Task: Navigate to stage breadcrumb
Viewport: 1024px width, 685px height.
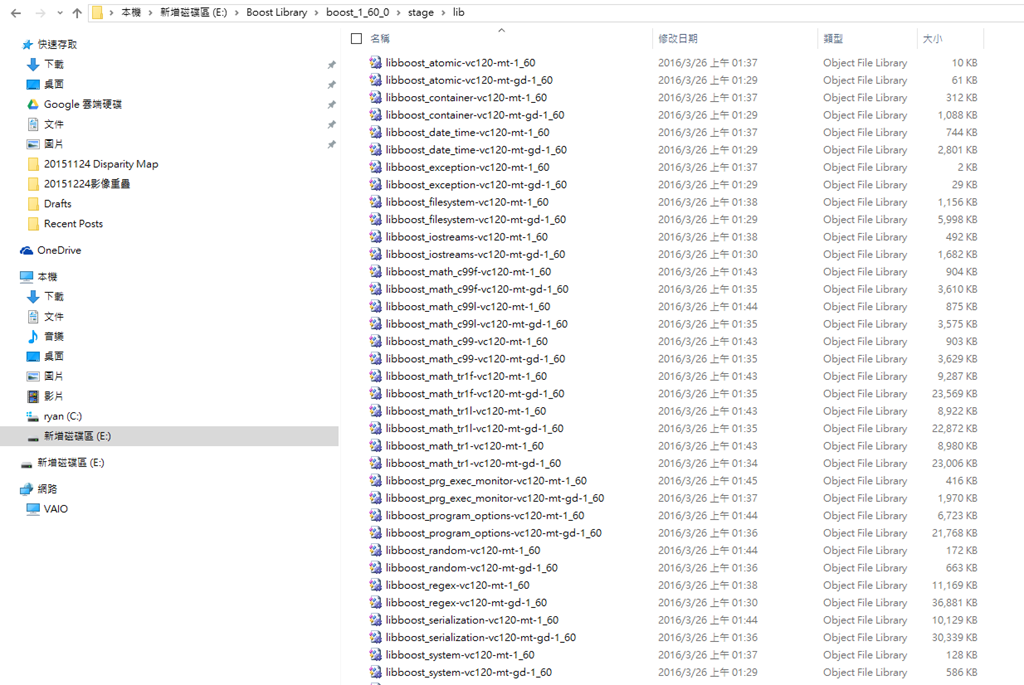Action: click(421, 12)
